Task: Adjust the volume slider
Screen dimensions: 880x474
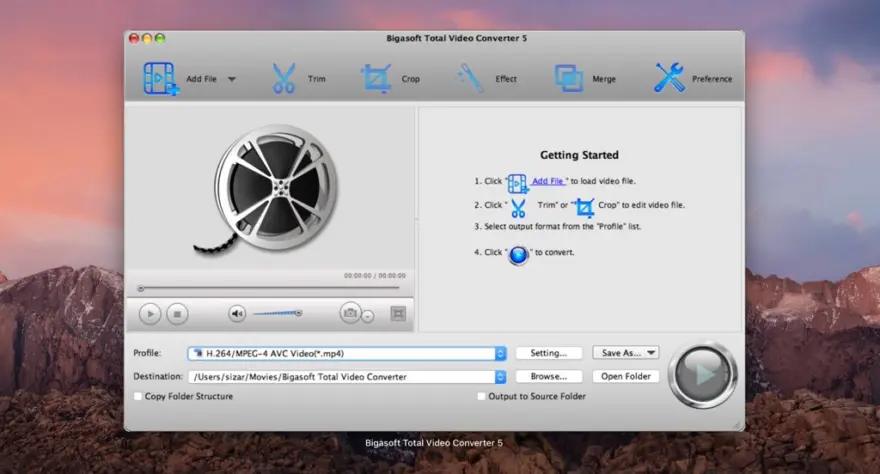Action: click(278, 313)
